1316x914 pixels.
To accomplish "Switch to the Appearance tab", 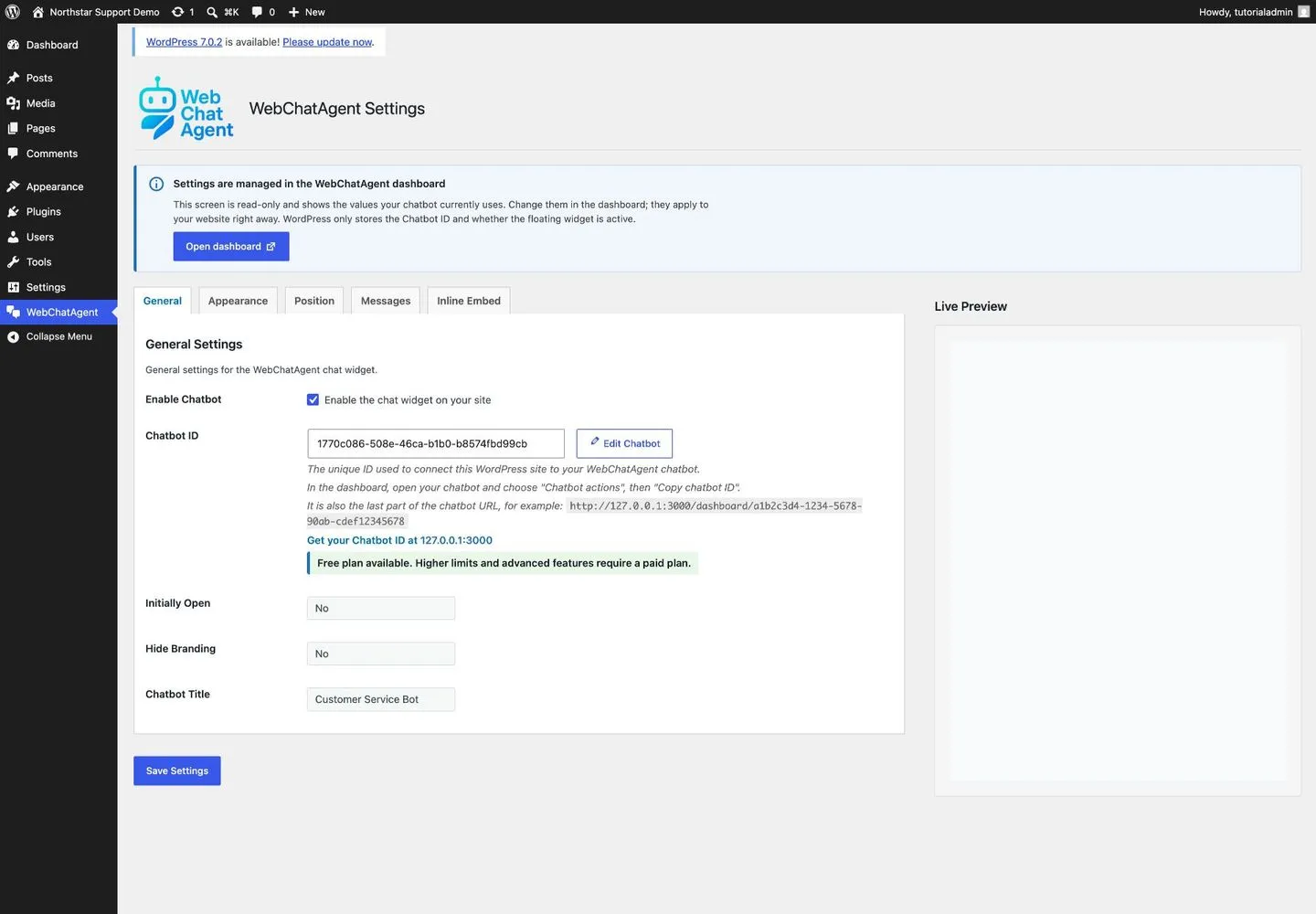I will coord(238,301).
